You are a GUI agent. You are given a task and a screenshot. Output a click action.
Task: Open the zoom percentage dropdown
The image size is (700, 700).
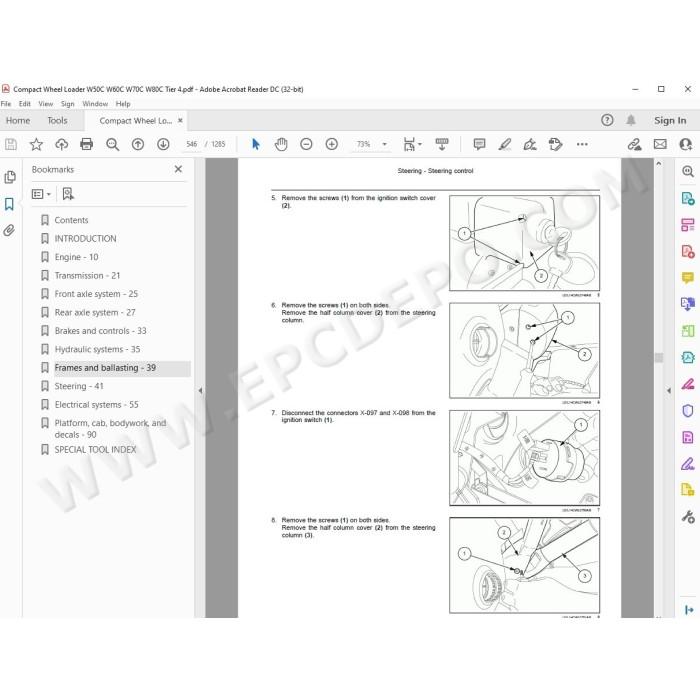(x=384, y=144)
